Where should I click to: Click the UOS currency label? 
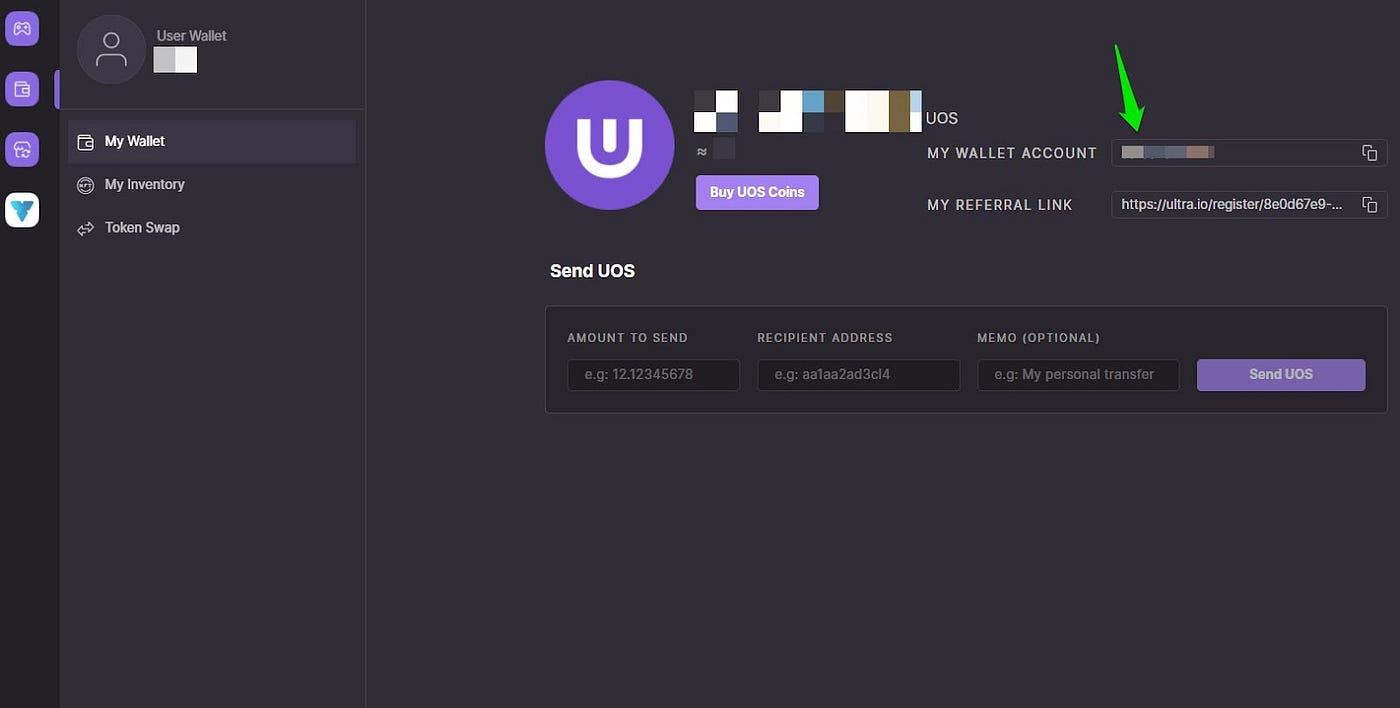click(942, 119)
